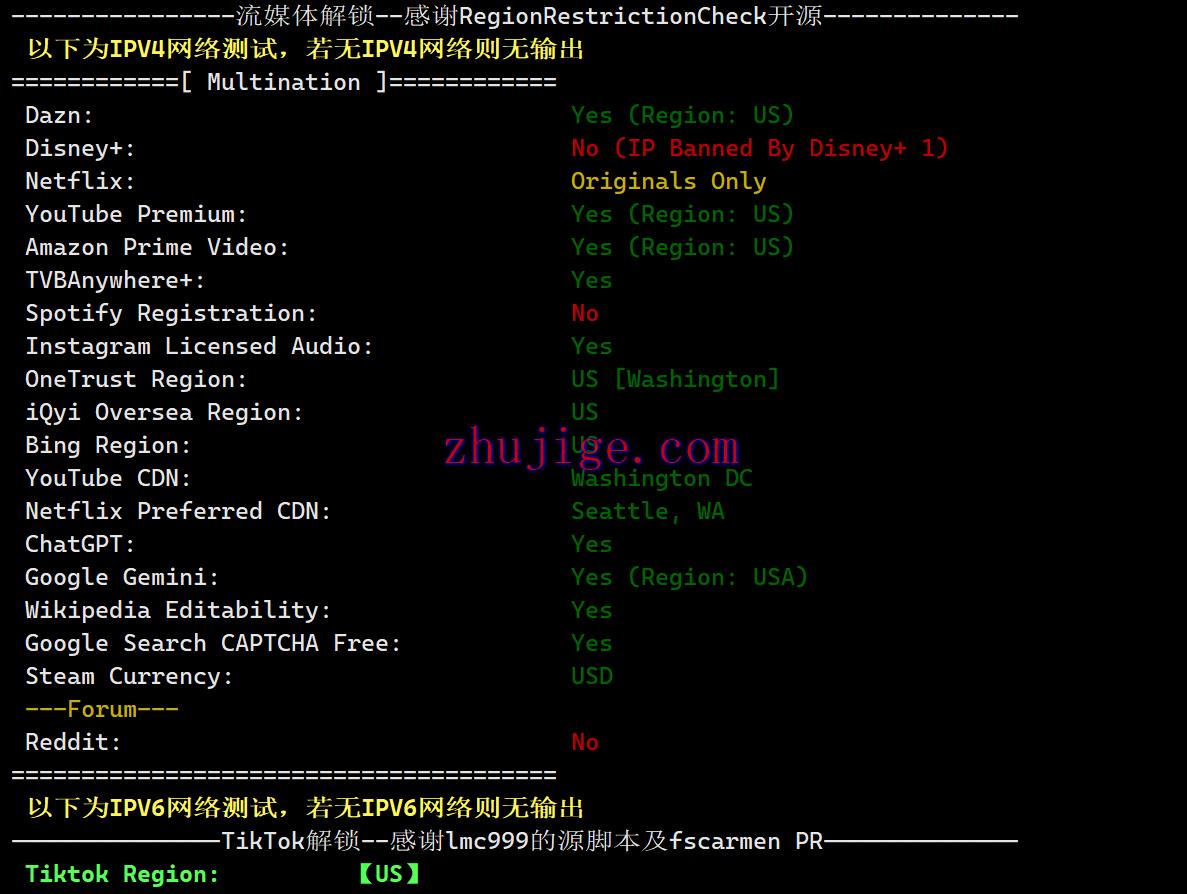Image resolution: width=1187 pixels, height=894 pixels.
Task: Click the TVBAnywhere+ label
Action: point(115,281)
